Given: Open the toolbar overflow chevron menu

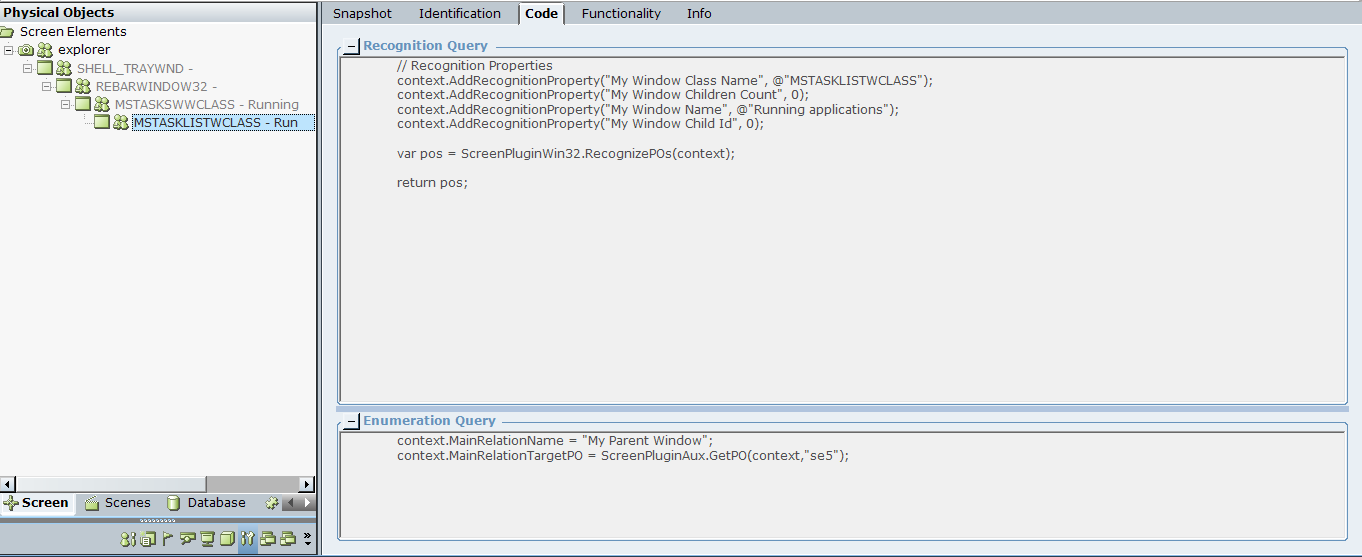Looking at the screenshot, I should [x=307, y=539].
